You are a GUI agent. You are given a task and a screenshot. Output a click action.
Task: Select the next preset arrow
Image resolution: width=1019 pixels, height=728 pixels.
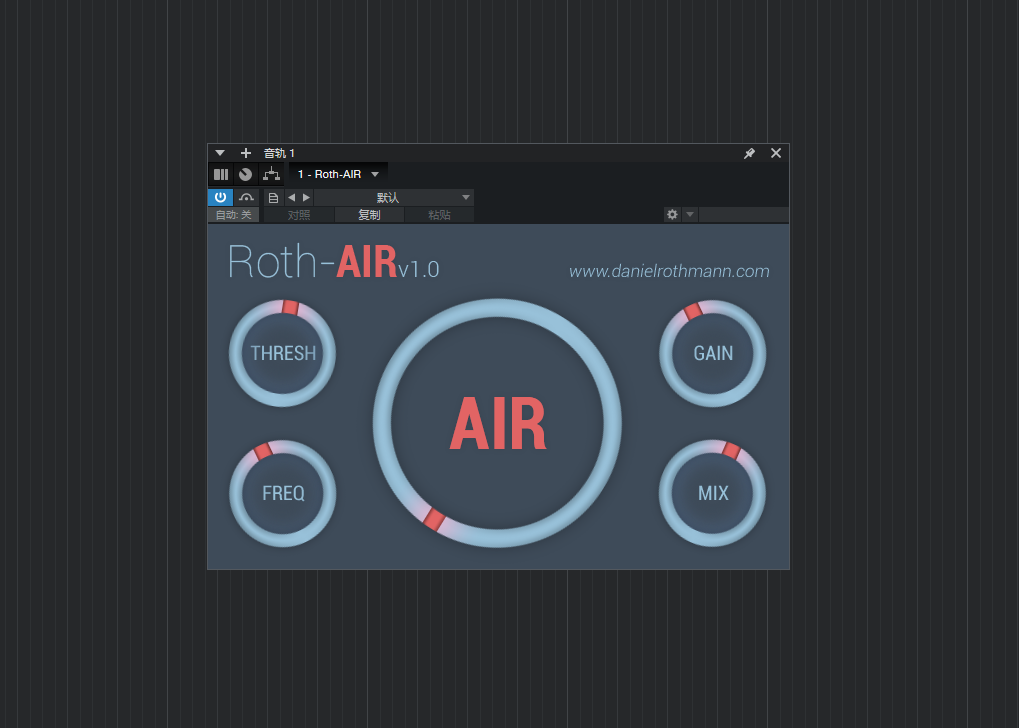pyautogui.click(x=306, y=197)
